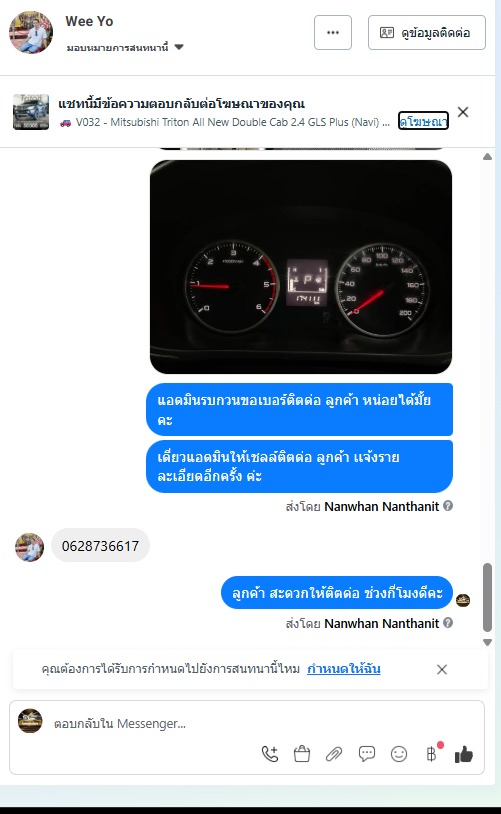The width and height of the screenshot is (501, 814).
Task: Click the chat scrollbar down arrow
Action: point(487,642)
